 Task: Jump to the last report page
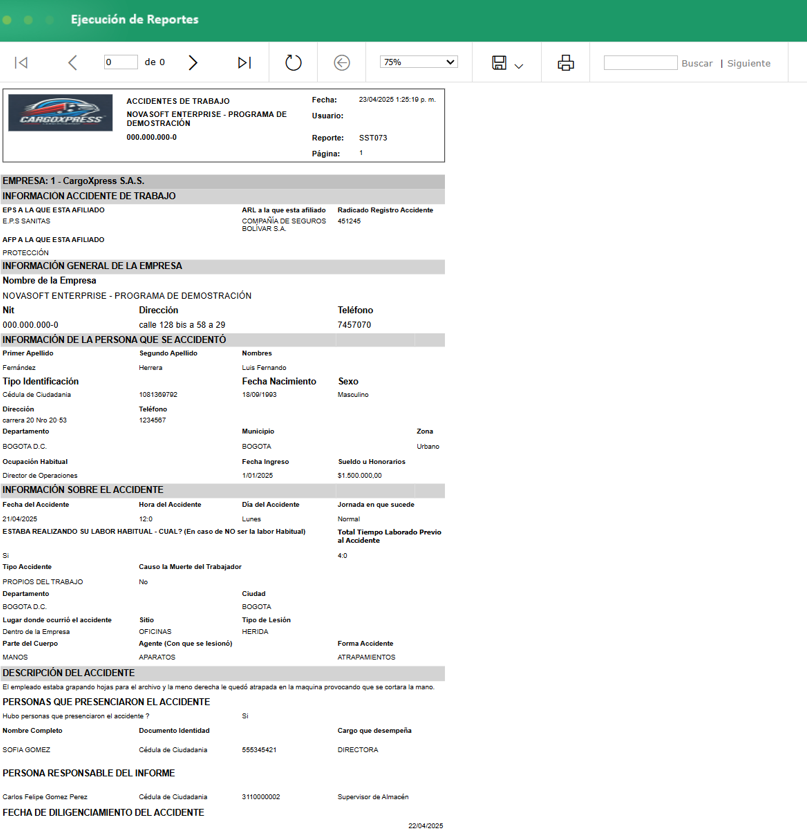(x=244, y=63)
